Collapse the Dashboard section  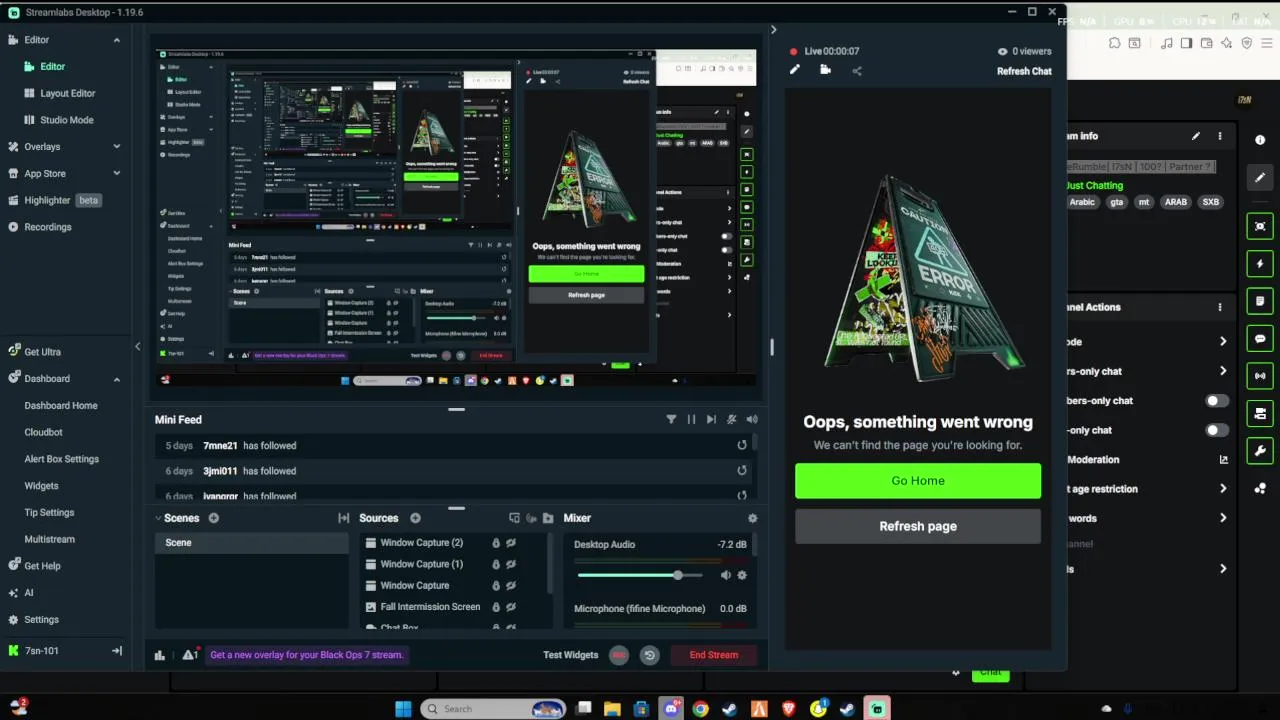116,379
